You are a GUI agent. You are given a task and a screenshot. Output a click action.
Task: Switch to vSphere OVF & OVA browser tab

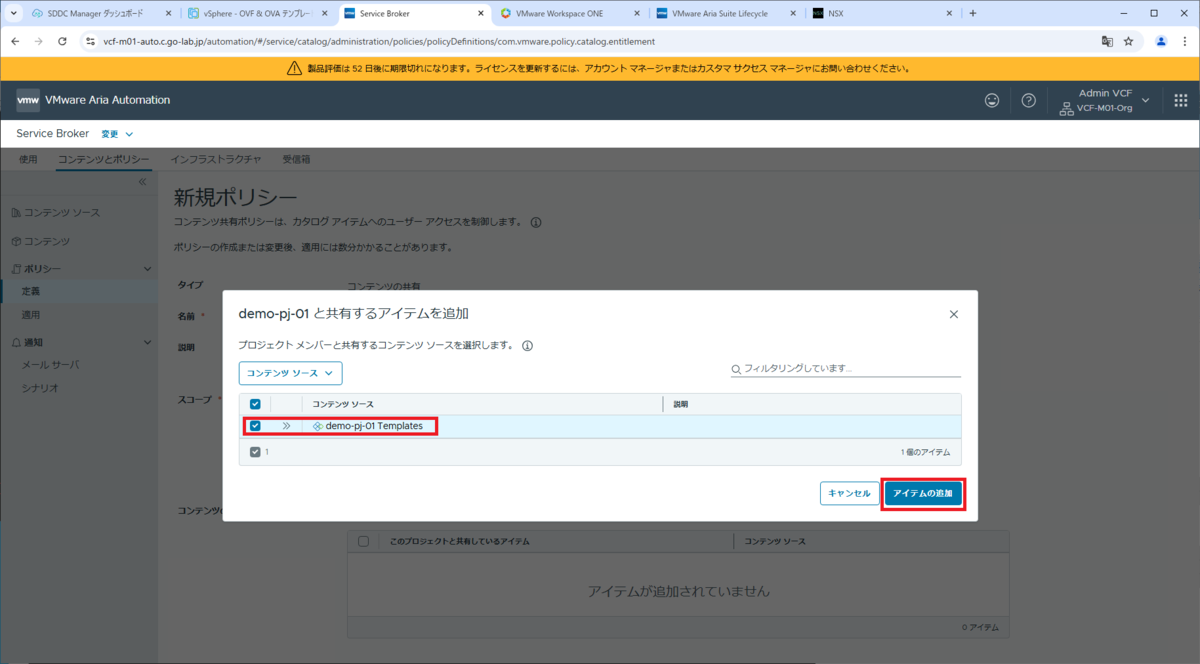click(256, 13)
